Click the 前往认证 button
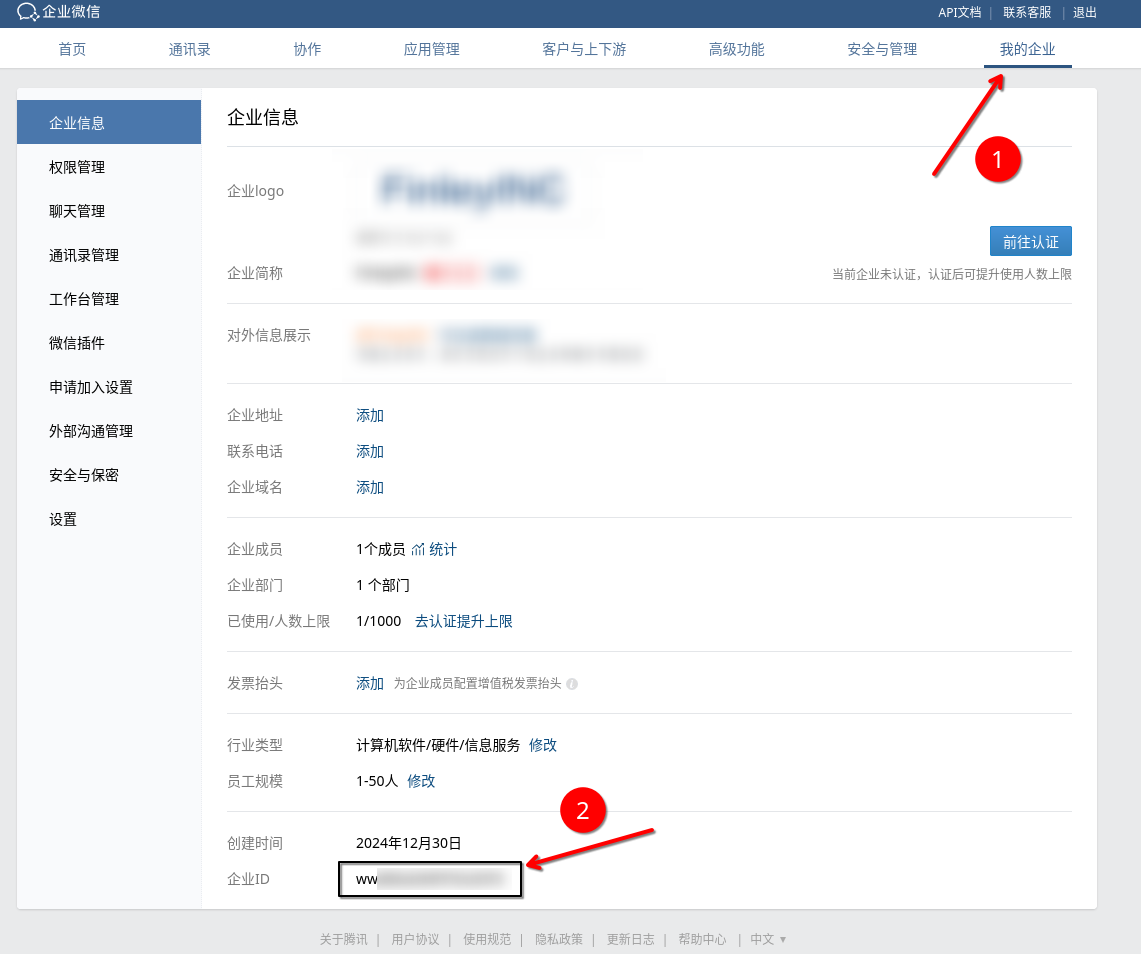The height and width of the screenshot is (954, 1141). (x=1030, y=242)
